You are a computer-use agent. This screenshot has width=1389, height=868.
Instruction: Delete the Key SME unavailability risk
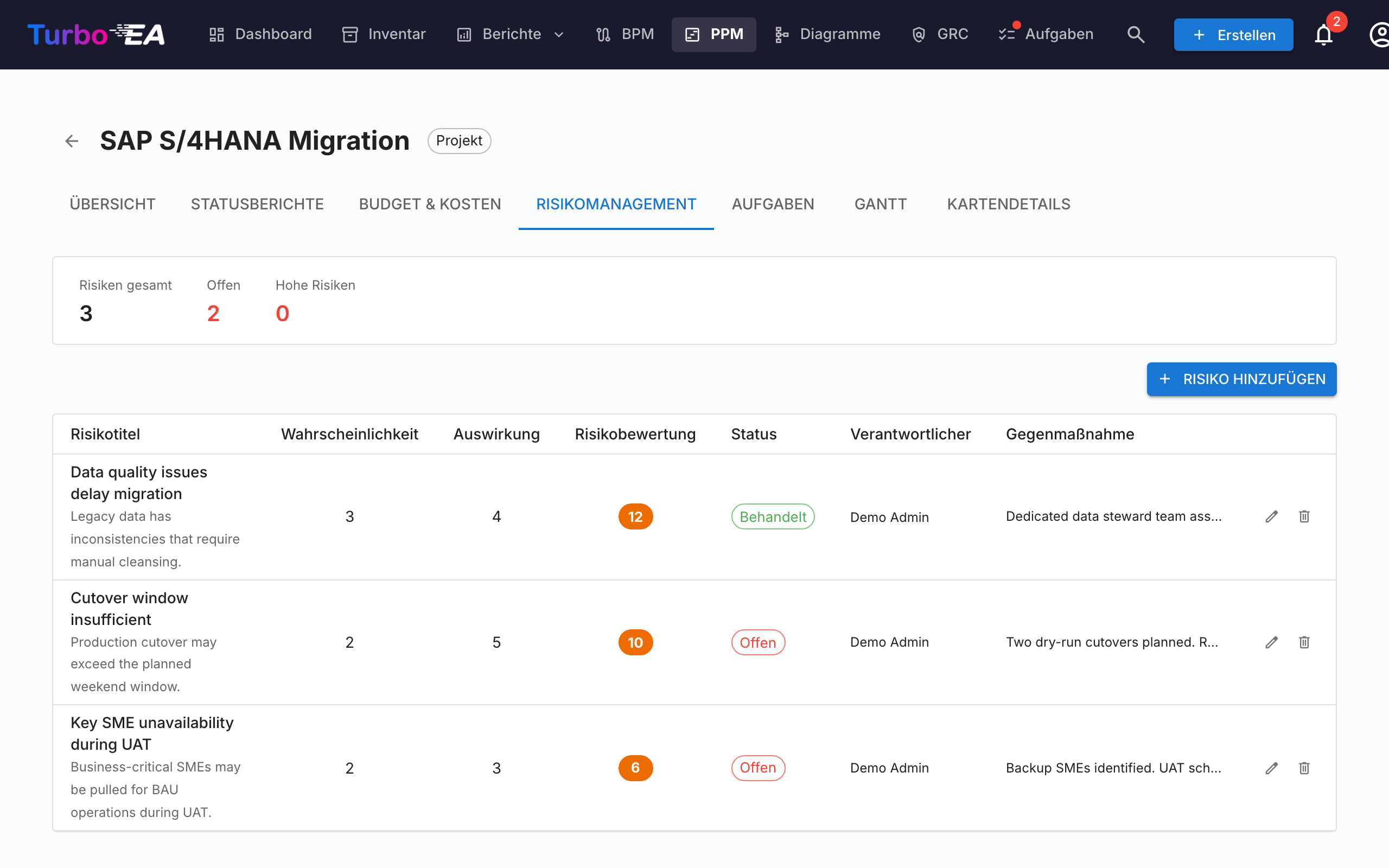click(x=1304, y=768)
